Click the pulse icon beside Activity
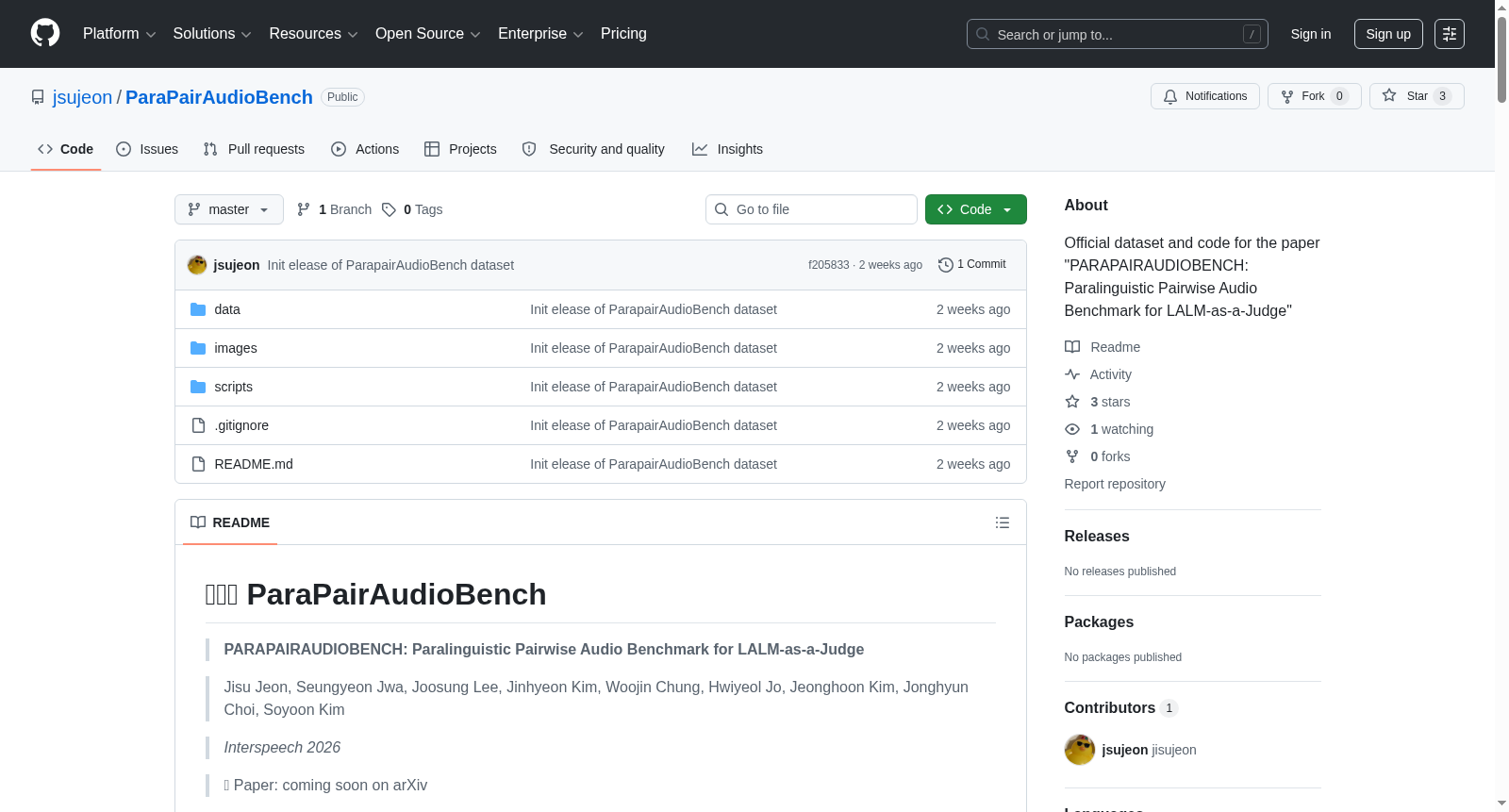The height and width of the screenshot is (812, 1509). 1072,374
